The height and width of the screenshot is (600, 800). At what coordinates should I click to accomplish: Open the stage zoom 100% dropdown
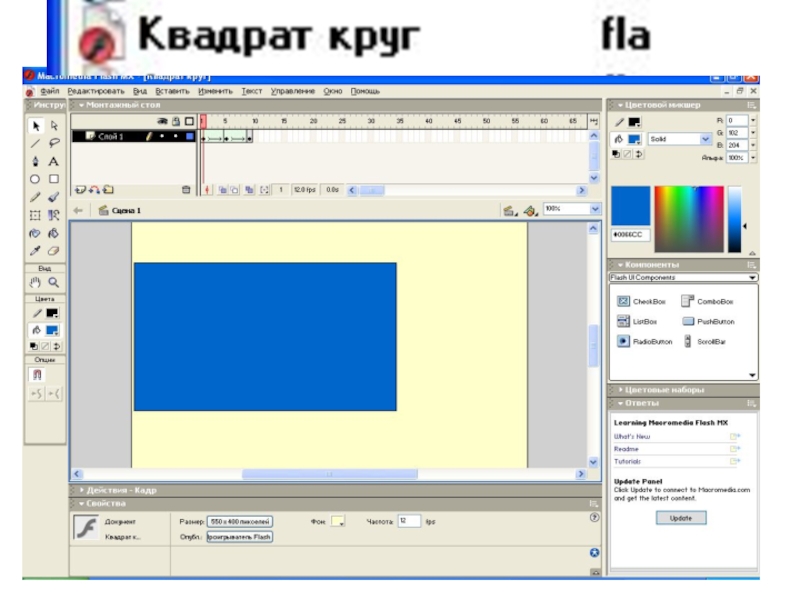tap(595, 209)
